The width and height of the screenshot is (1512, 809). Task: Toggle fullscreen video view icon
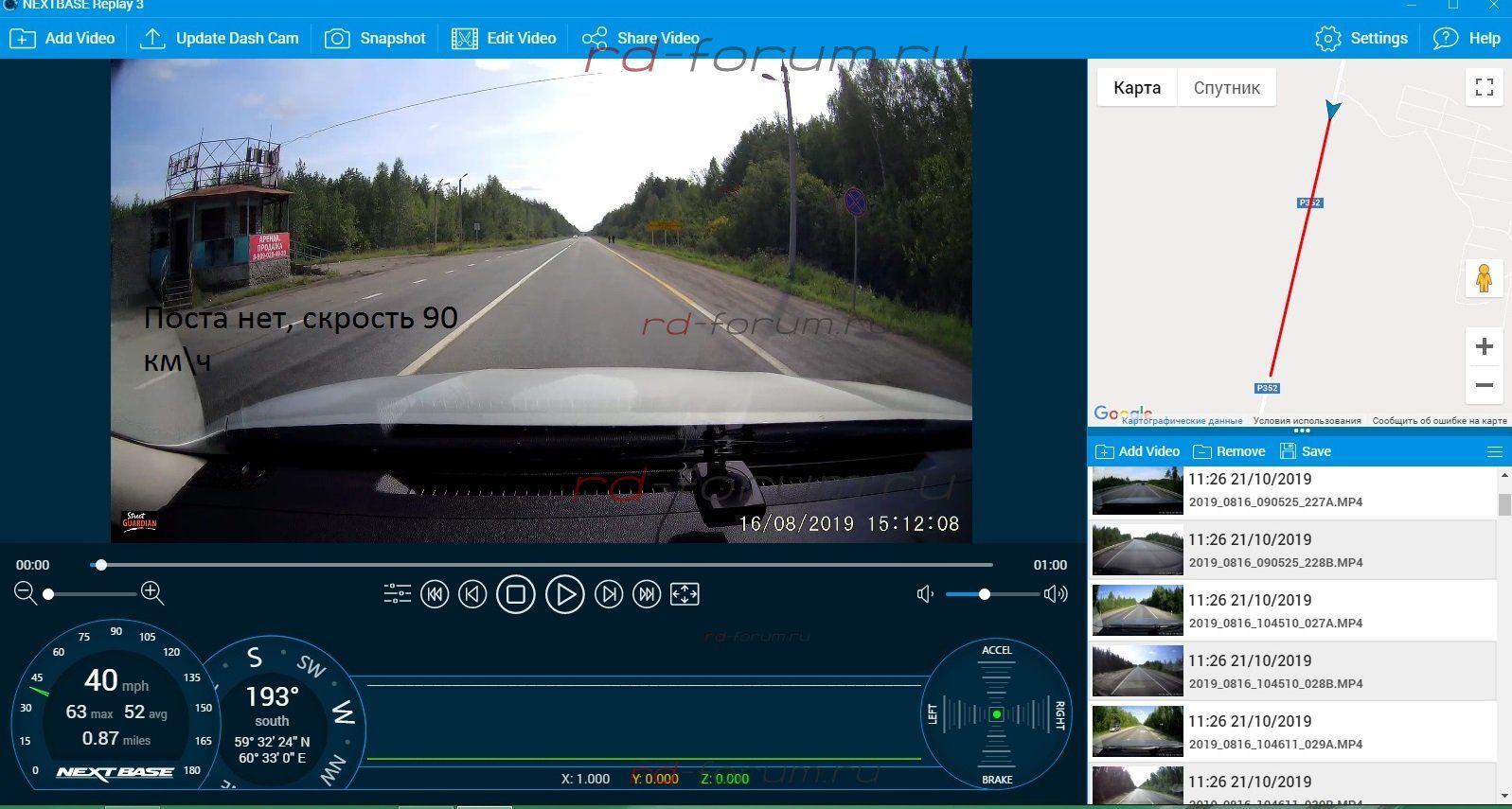(x=685, y=594)
